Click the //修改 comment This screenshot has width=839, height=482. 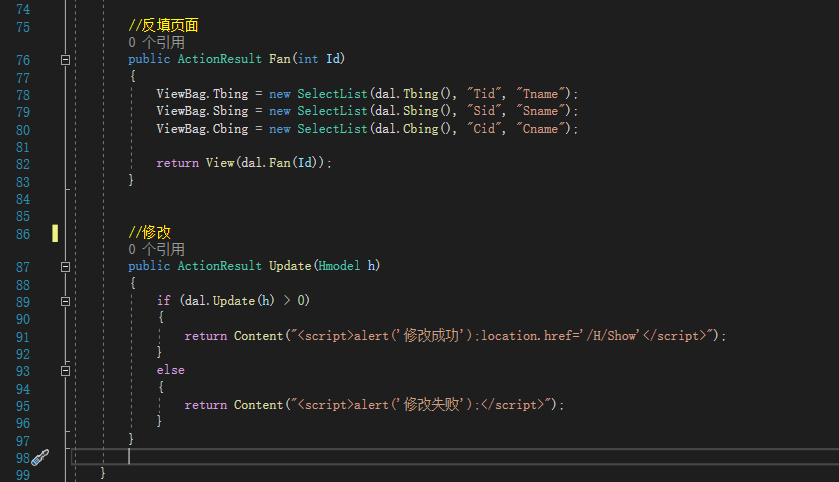coord(150,232)
